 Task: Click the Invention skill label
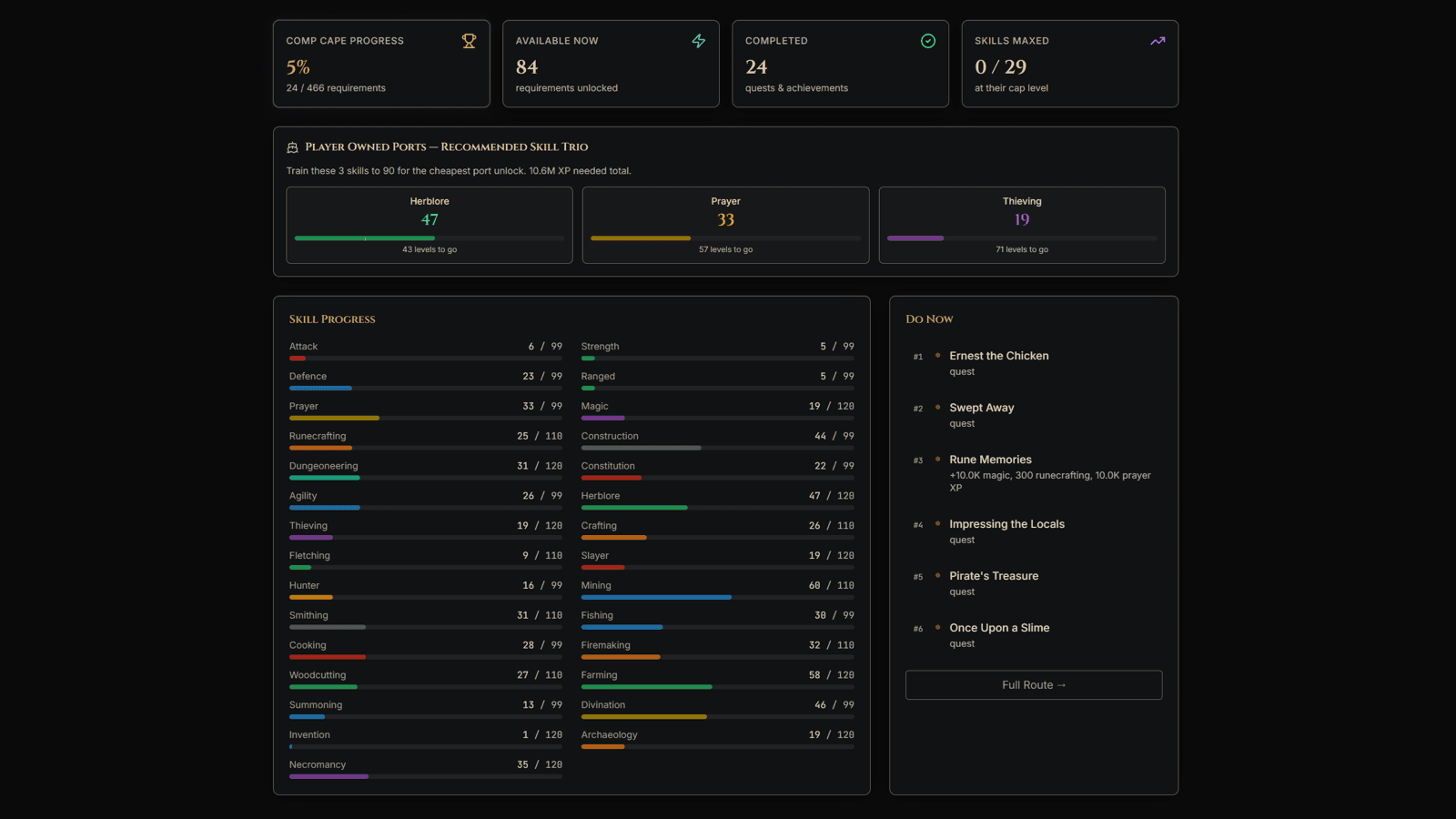[309, 735]
